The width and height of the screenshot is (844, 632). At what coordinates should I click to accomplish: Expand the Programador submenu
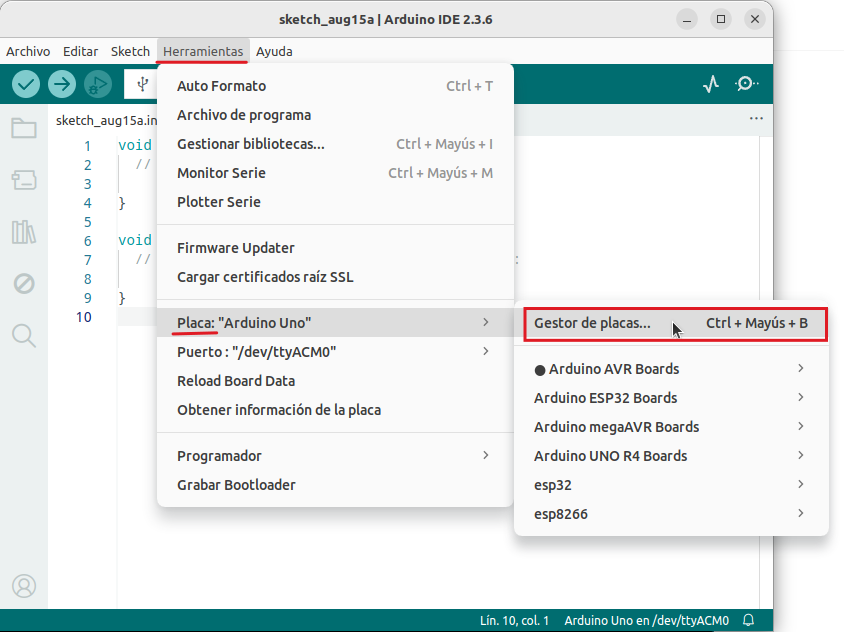tap(335, 456)
